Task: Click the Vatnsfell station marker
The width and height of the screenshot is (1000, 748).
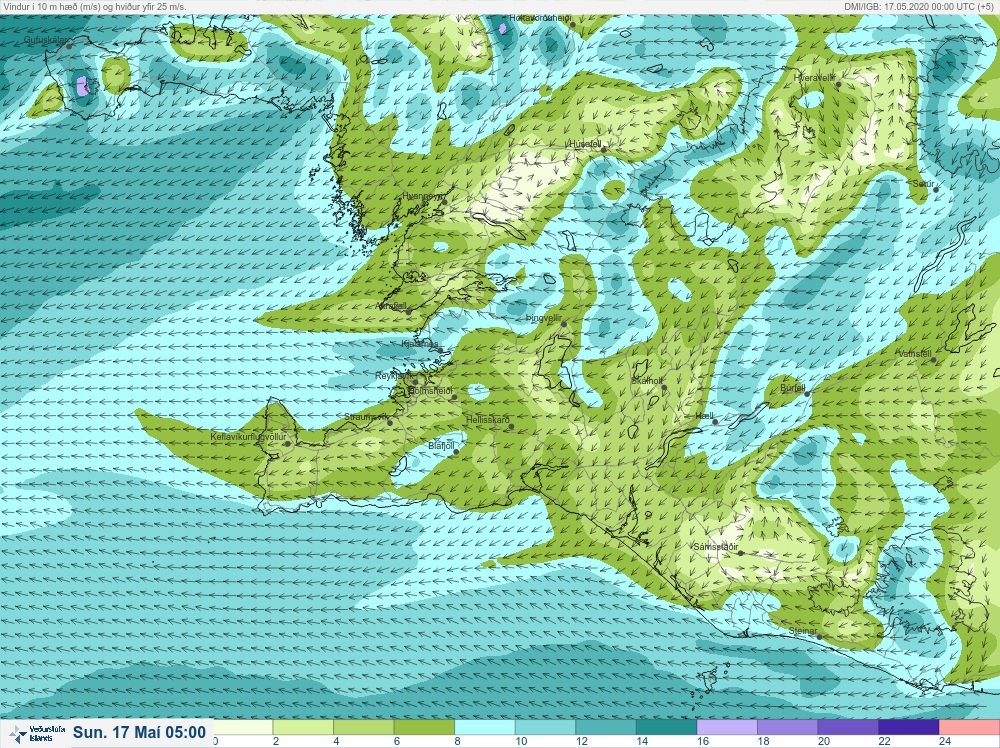Action: pos(934,360)
